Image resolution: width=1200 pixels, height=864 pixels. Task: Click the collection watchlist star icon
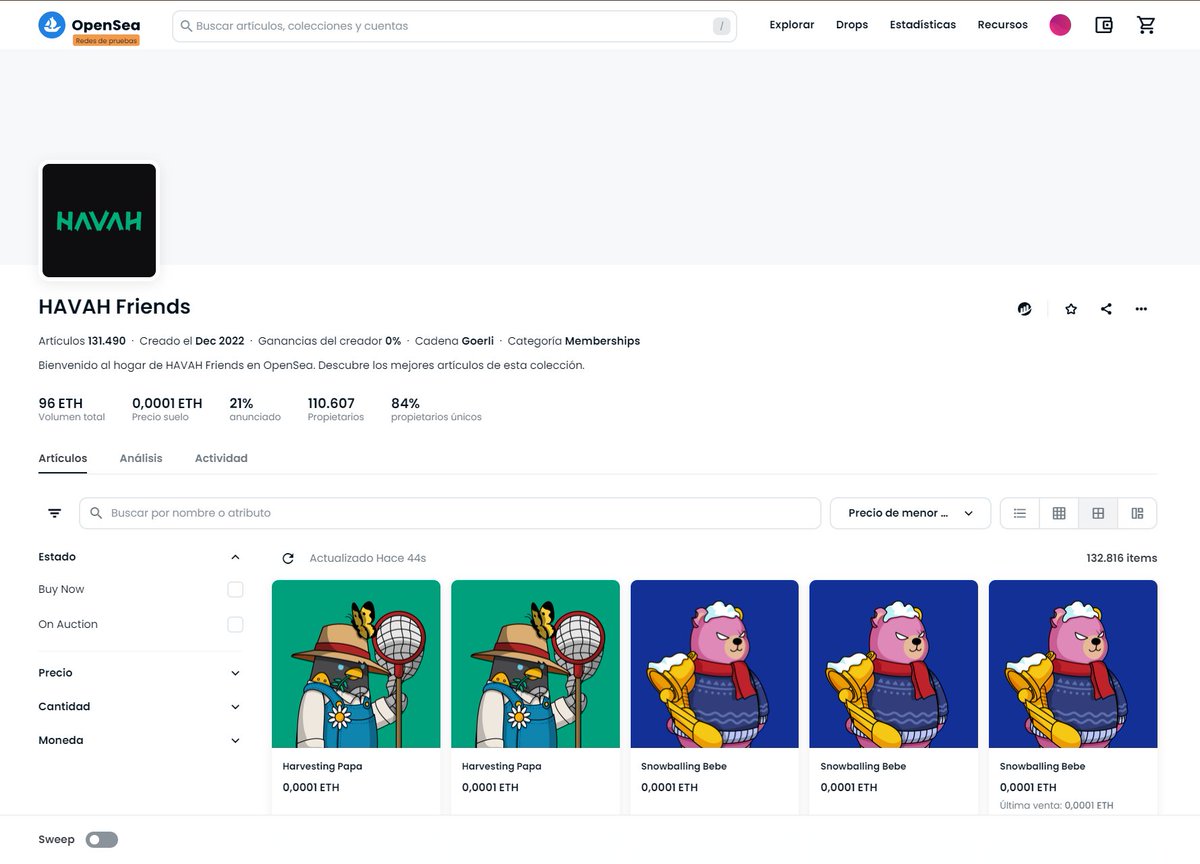tap(1071, 309)
